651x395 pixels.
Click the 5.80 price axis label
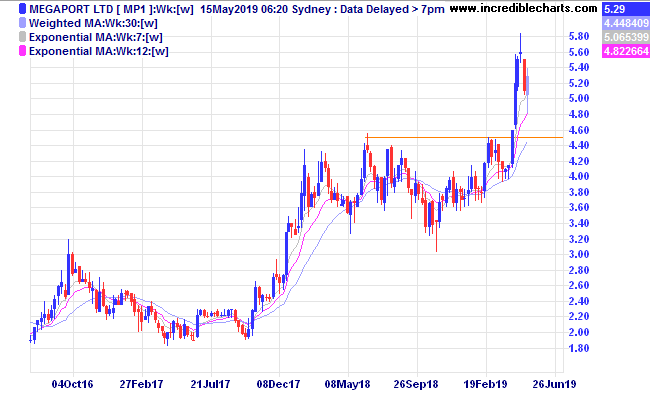click(579, 36)
